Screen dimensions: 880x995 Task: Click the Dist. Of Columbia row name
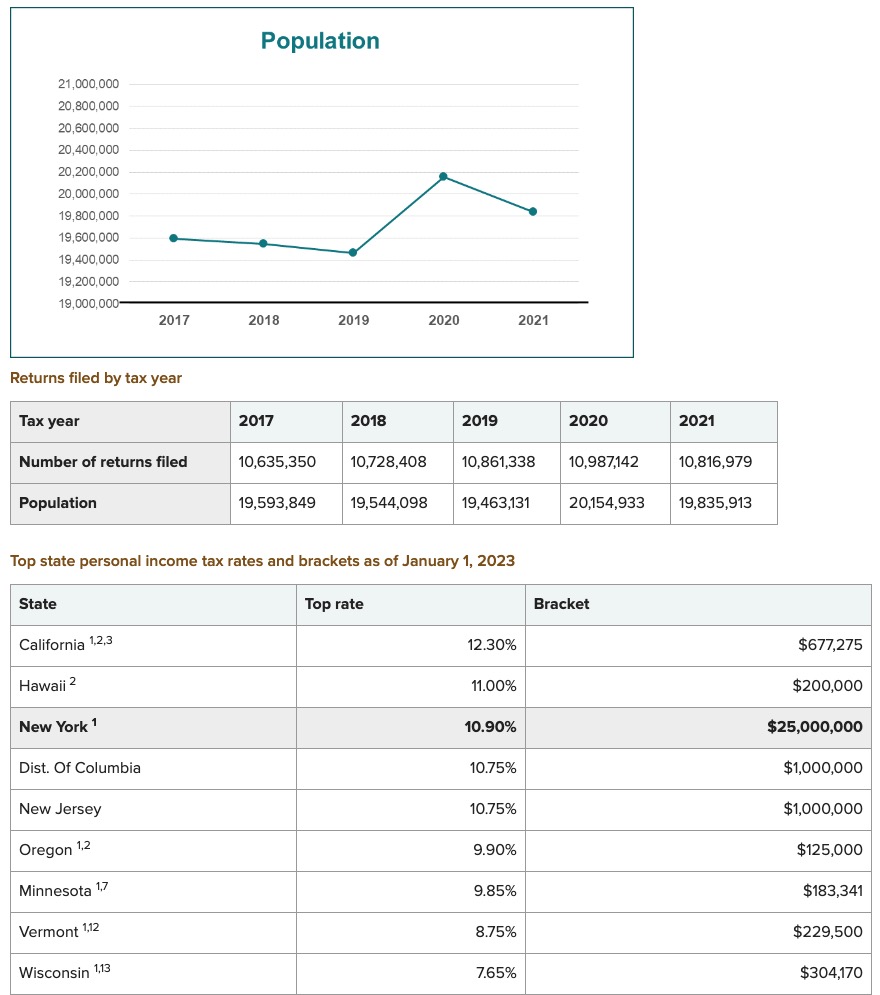(x=80, y=768)
